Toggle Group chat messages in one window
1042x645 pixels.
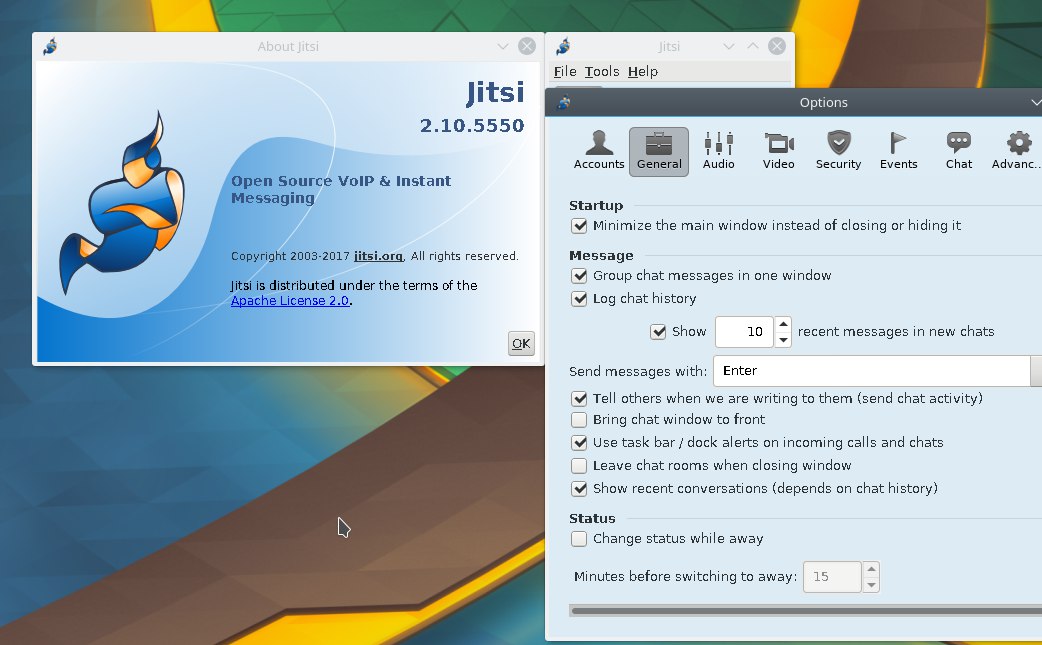click(579, 276)
